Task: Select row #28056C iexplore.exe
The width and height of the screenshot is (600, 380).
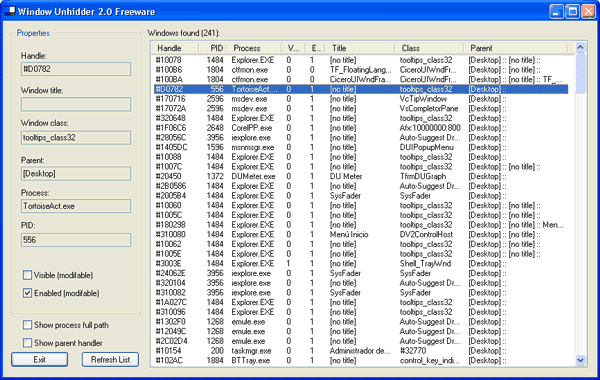Action: [x=361, y=137]
